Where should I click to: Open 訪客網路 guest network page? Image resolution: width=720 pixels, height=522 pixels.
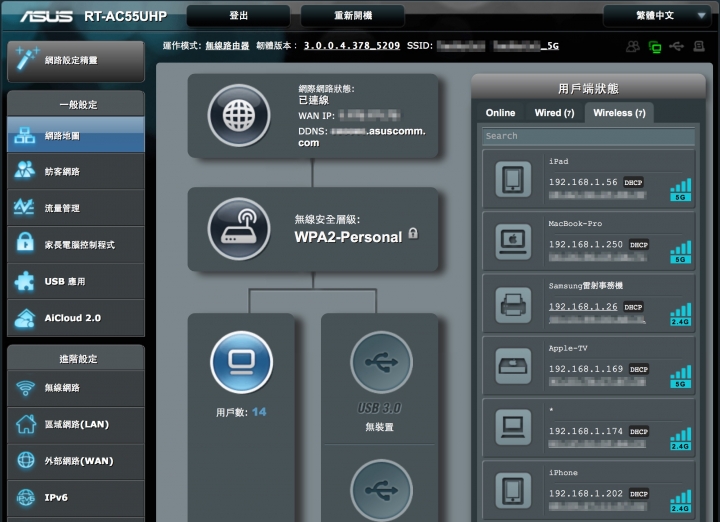[x=76, y=171]
